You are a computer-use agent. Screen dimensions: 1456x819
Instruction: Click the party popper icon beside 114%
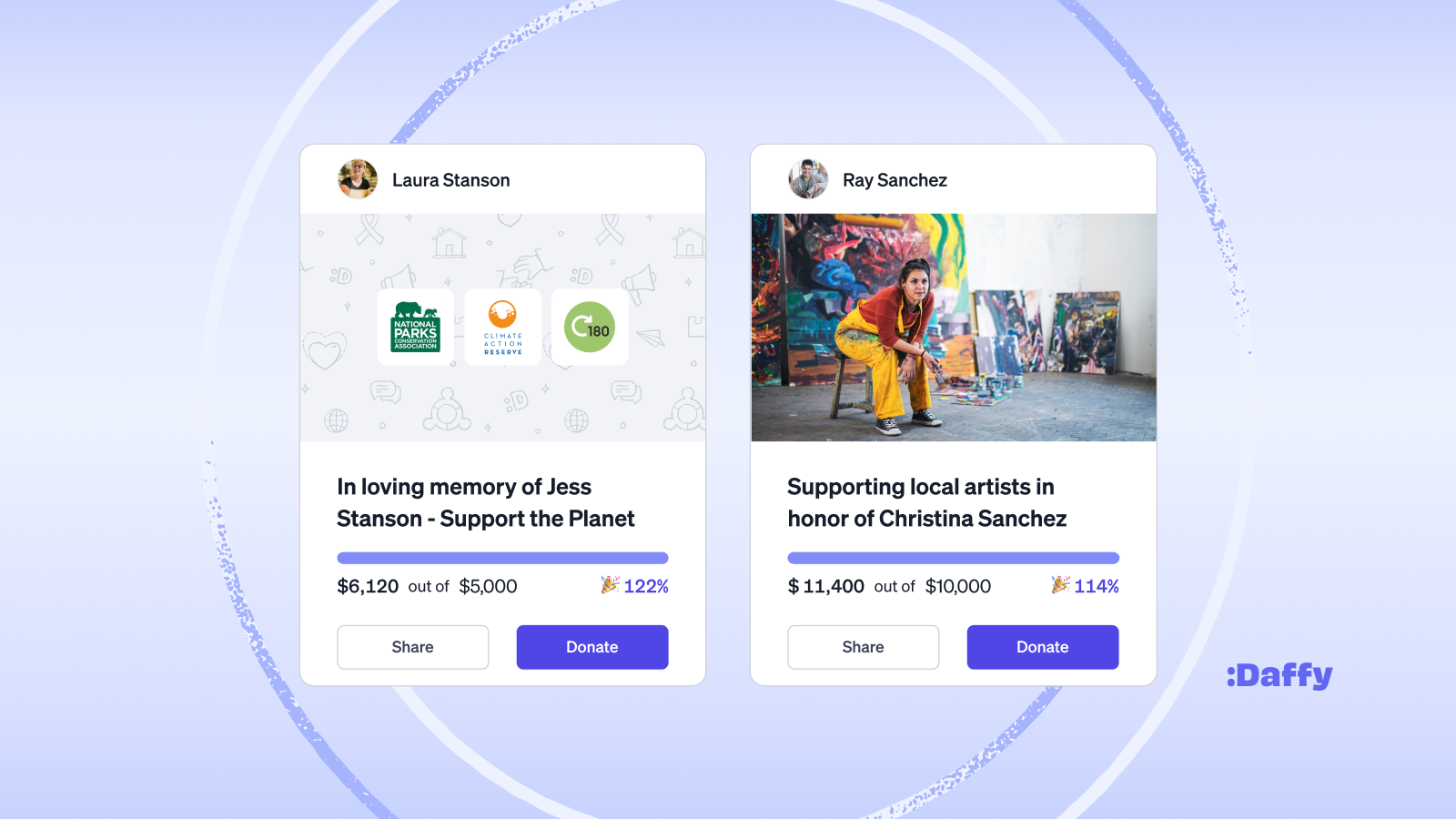tap(1060, 585)
